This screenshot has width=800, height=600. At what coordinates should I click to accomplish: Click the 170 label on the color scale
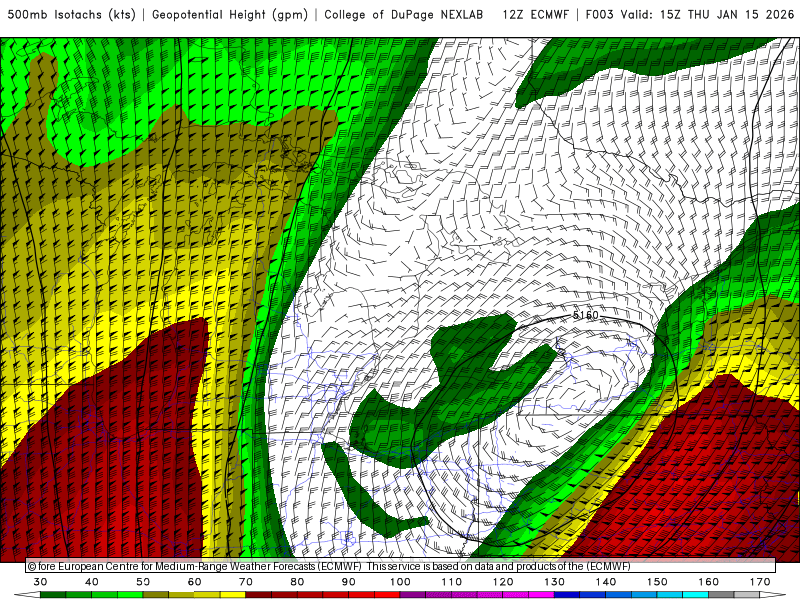pos(760,582)
